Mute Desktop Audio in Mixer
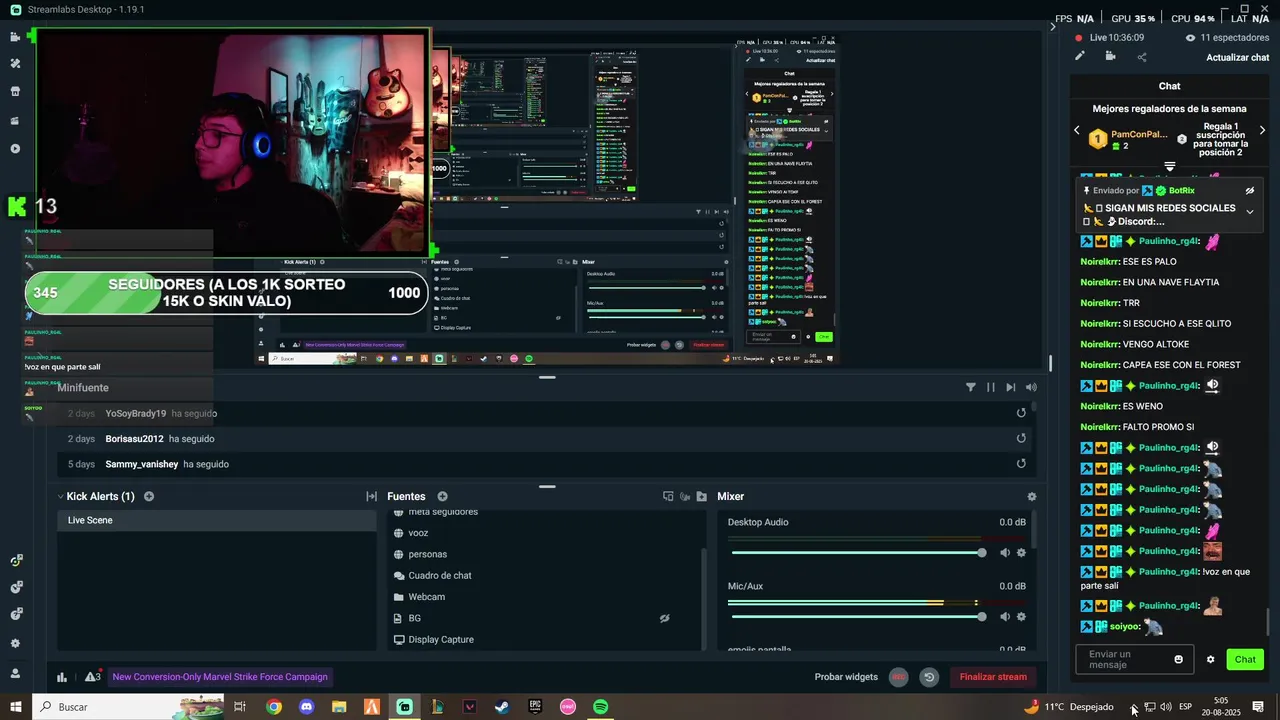 (x=1005, y=553)
